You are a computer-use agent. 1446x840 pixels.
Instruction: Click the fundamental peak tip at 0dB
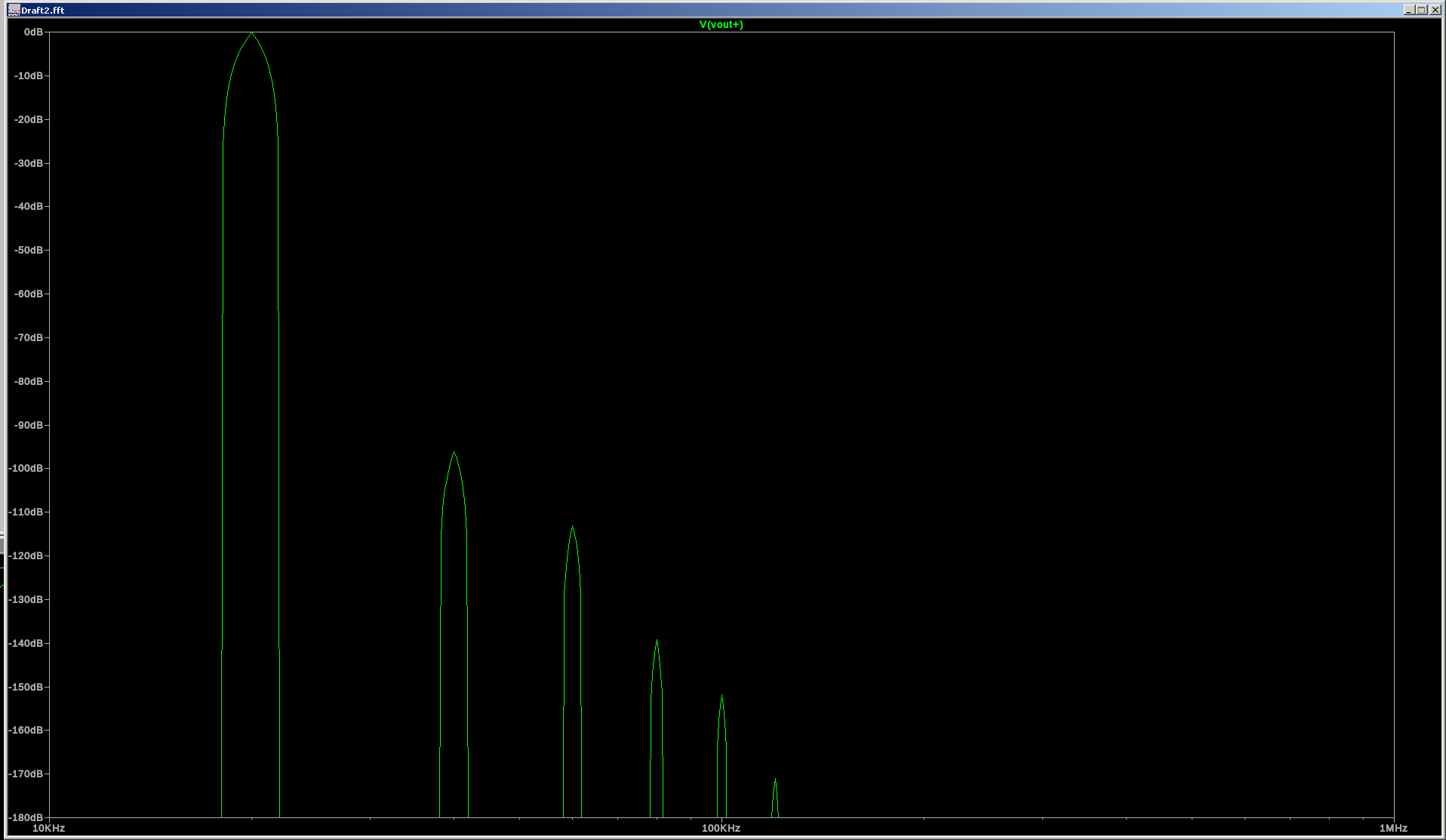coord(251,33)
